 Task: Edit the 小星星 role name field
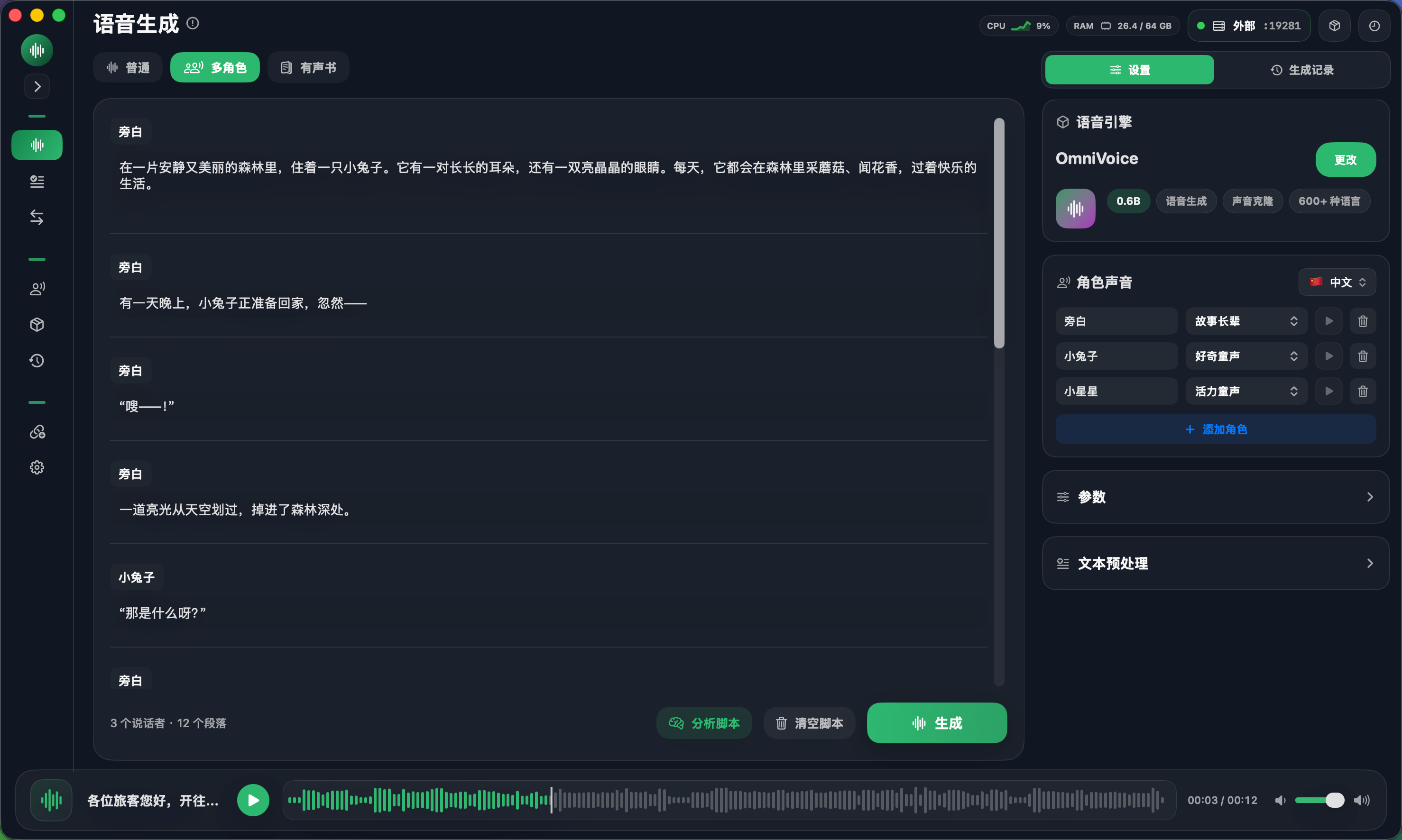pyautogui.click(x=1116, y=392)
